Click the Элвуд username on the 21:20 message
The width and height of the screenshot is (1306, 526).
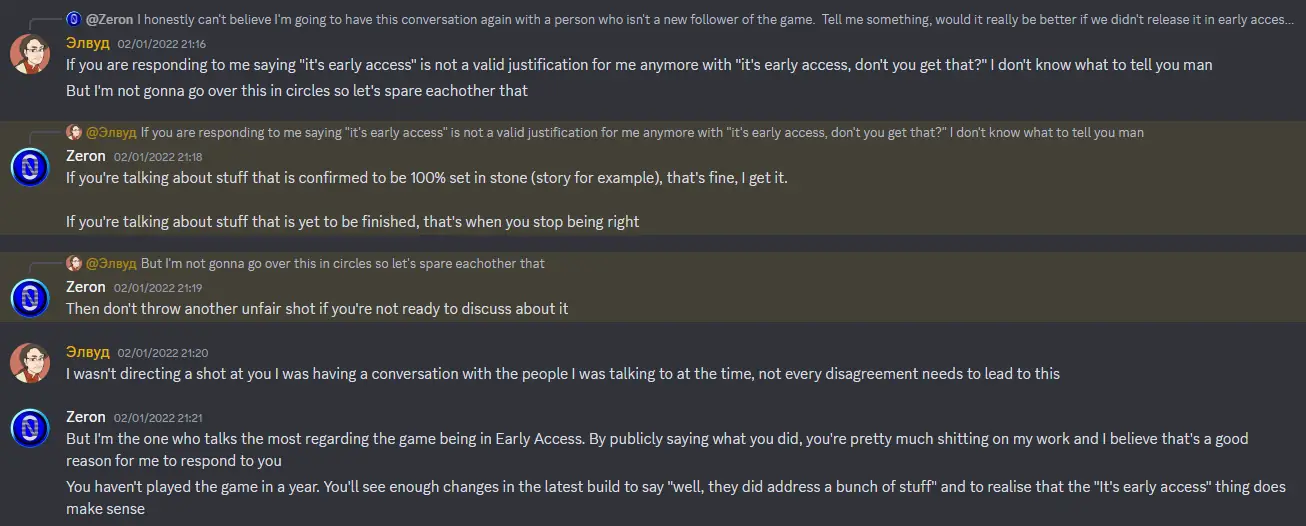88,352
